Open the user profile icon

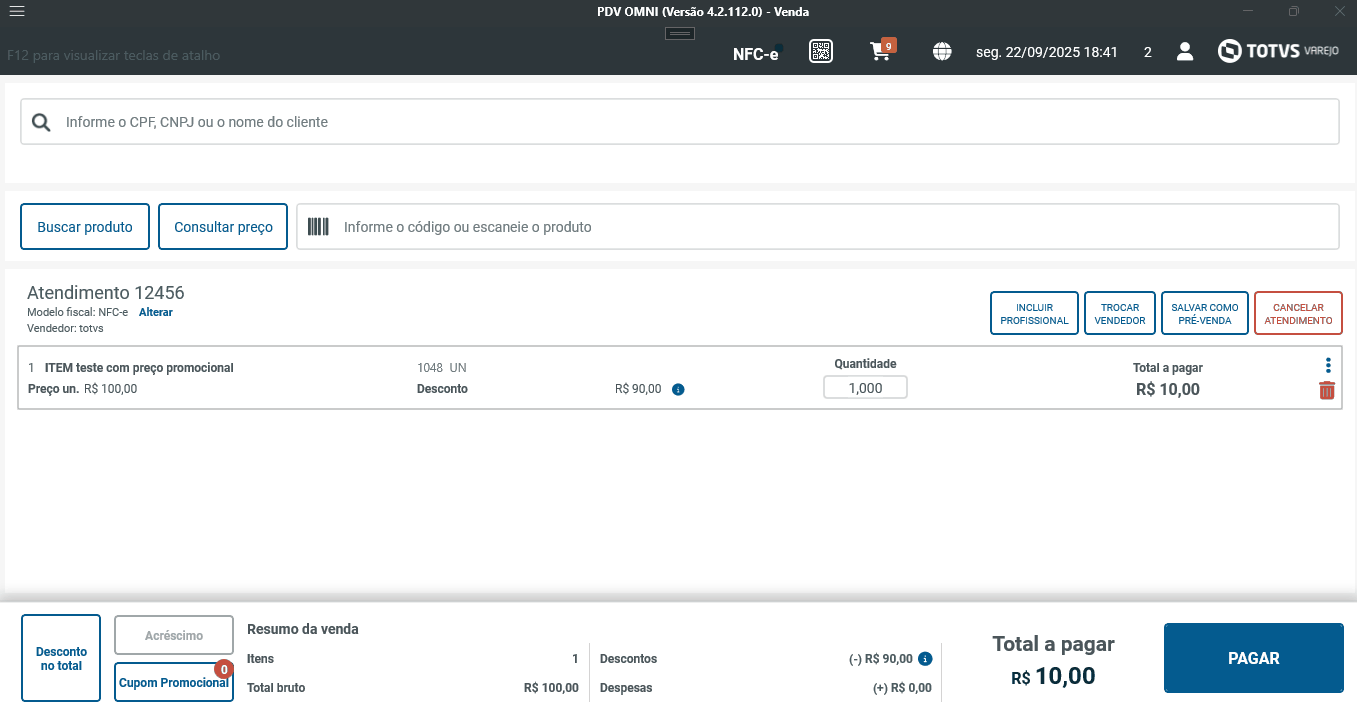(x=1185, y=52)
